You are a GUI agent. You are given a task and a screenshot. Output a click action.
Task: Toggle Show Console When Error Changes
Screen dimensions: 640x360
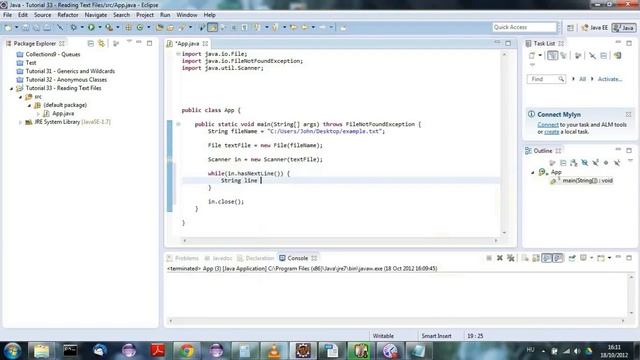click(x=558, y=258)
